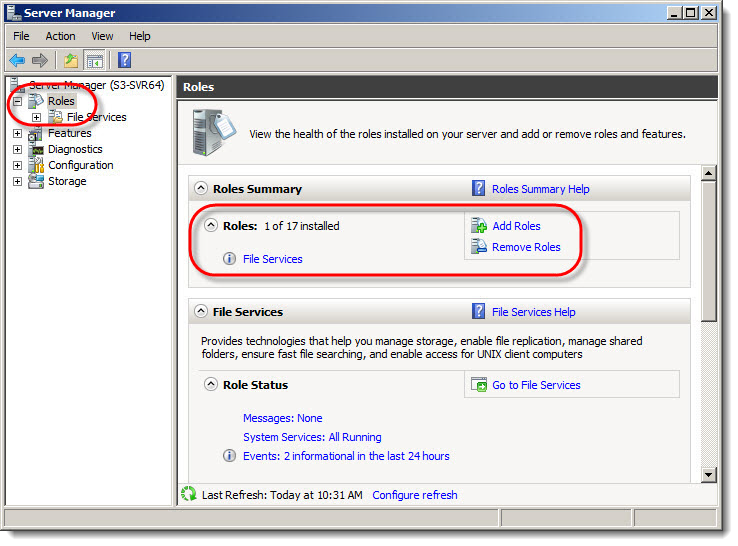Click Go to File Services link
Image resolution: width=738 pixels, height=546 pixels.
pos(536,385)
